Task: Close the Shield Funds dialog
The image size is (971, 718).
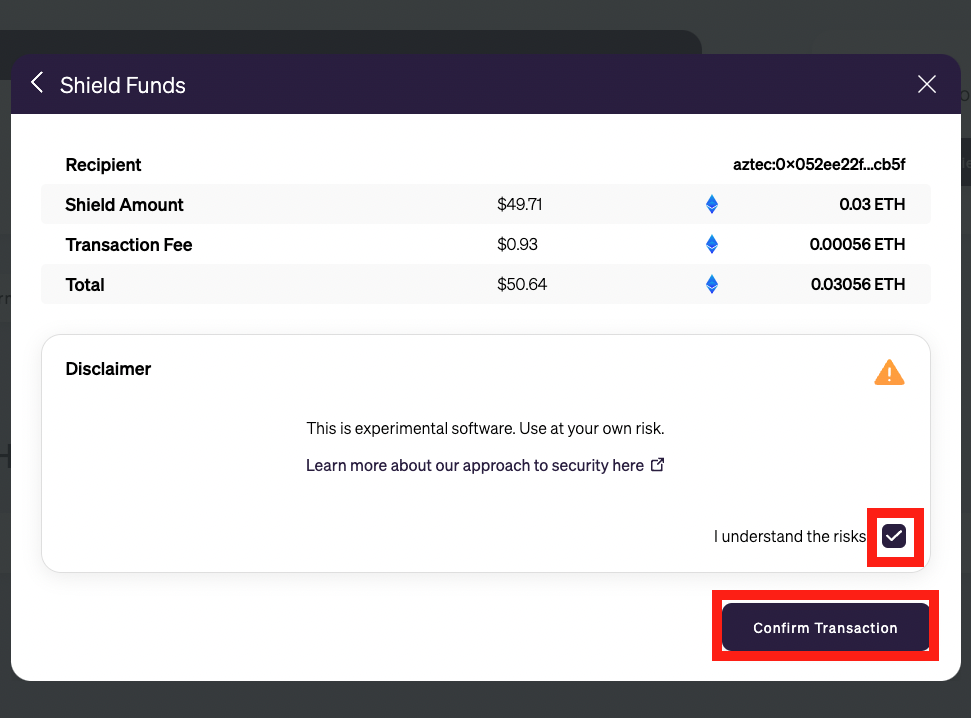Action: 926,84
